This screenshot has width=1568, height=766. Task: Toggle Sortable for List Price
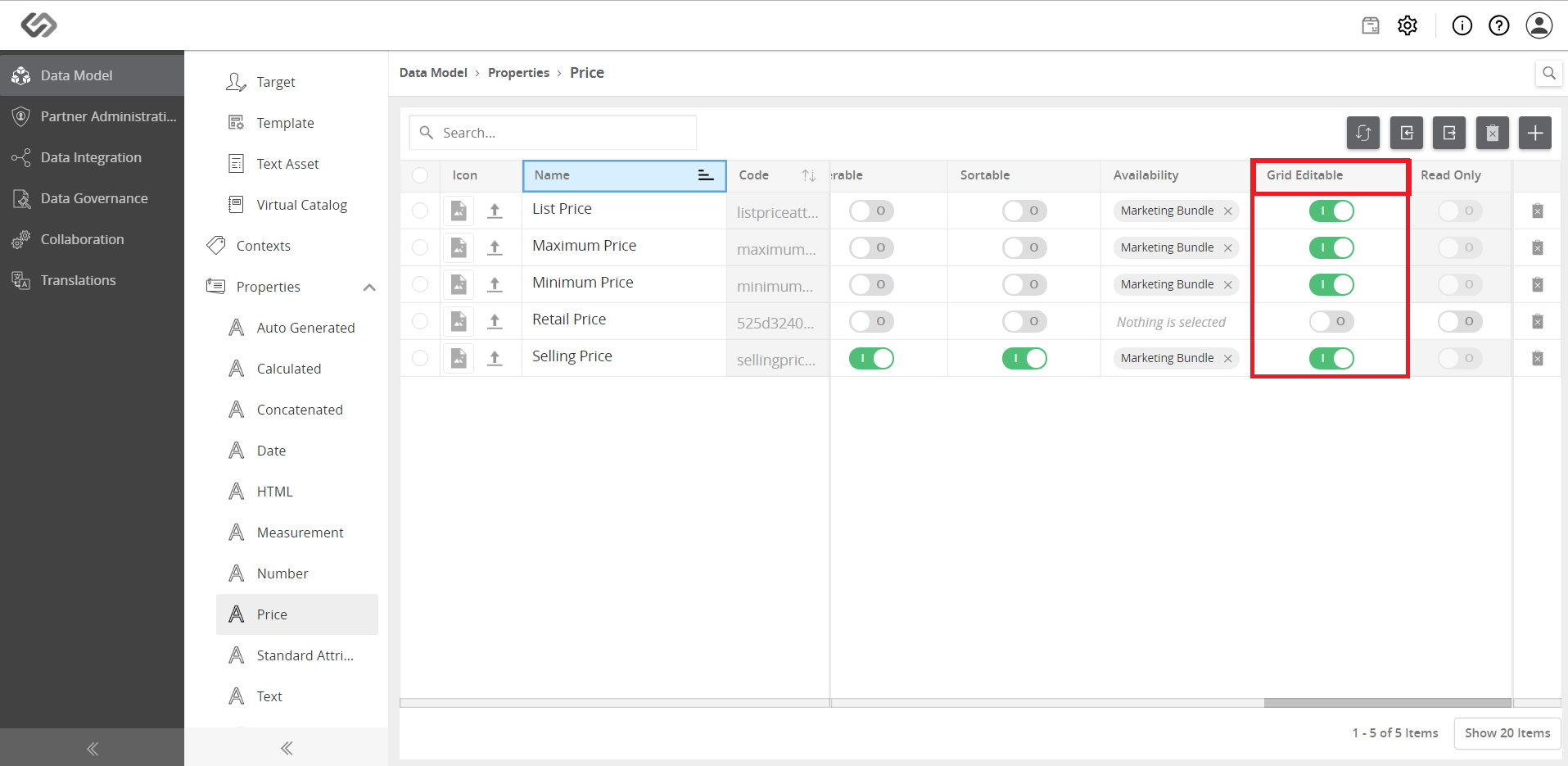pos(1024,211)
